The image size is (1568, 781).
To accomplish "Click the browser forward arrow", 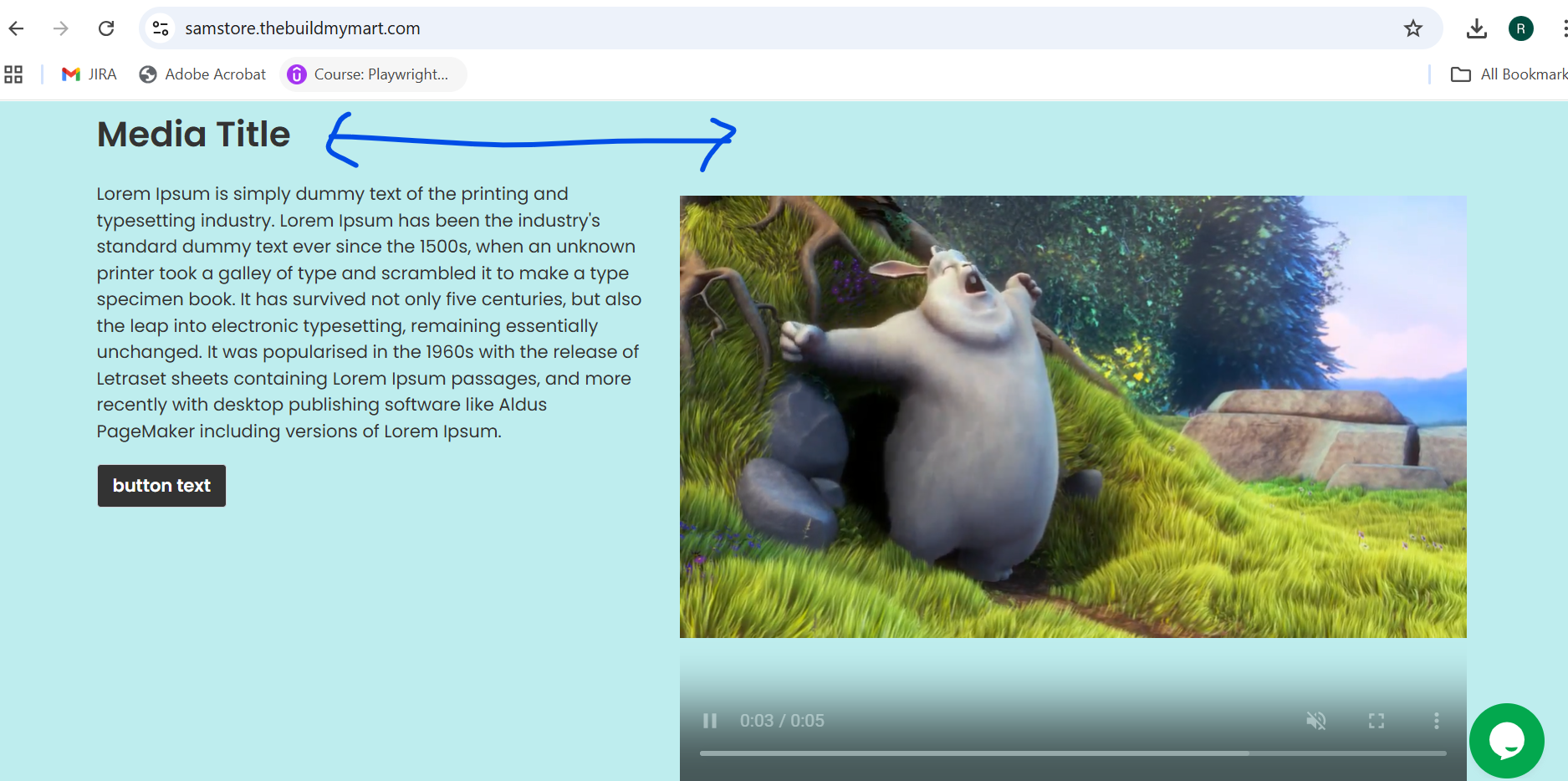I will tap(61, 28).
